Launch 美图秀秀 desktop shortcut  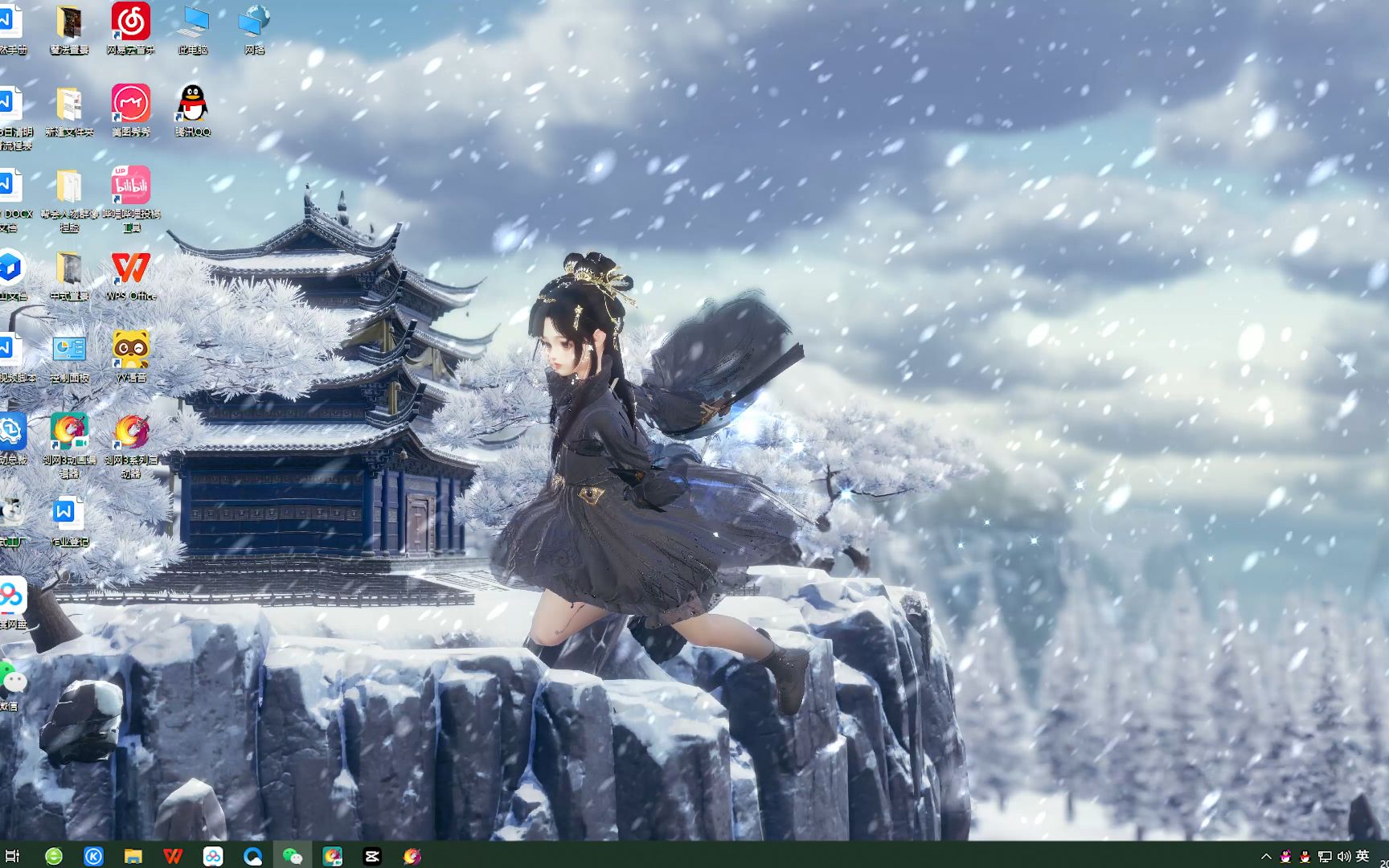pos(131,110)
